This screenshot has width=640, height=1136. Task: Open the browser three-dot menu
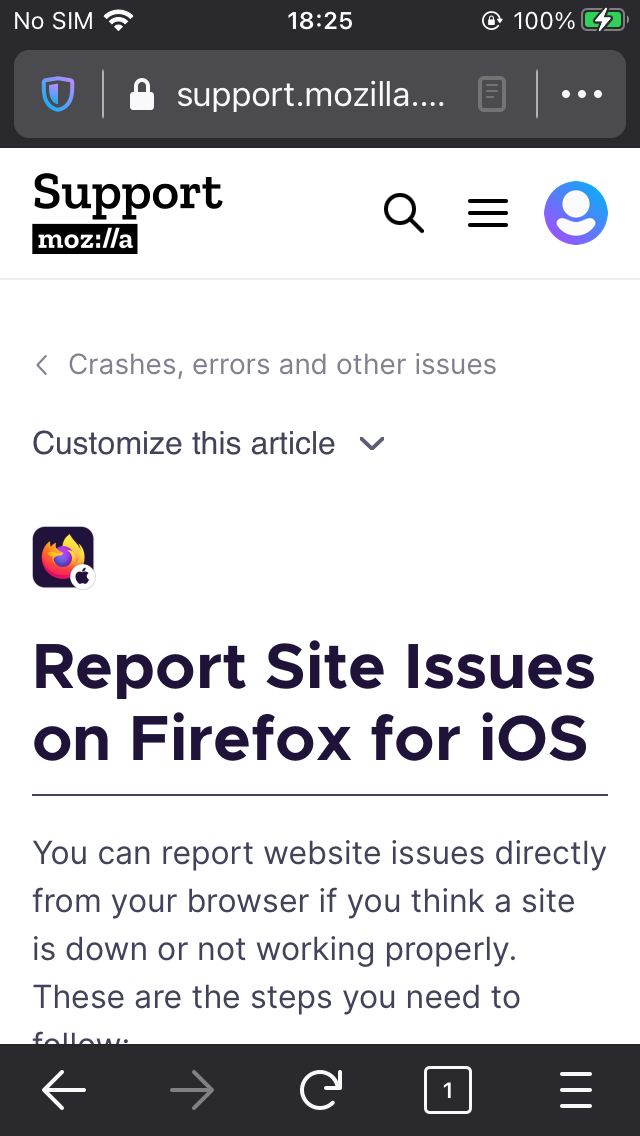coord(581,94)
